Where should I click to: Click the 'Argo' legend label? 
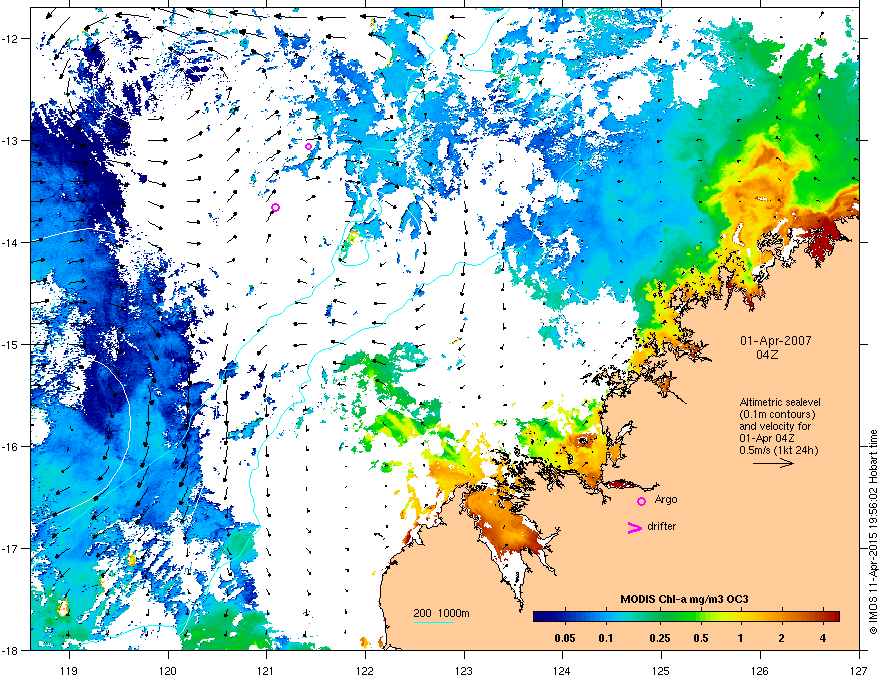tap(666, 499)
